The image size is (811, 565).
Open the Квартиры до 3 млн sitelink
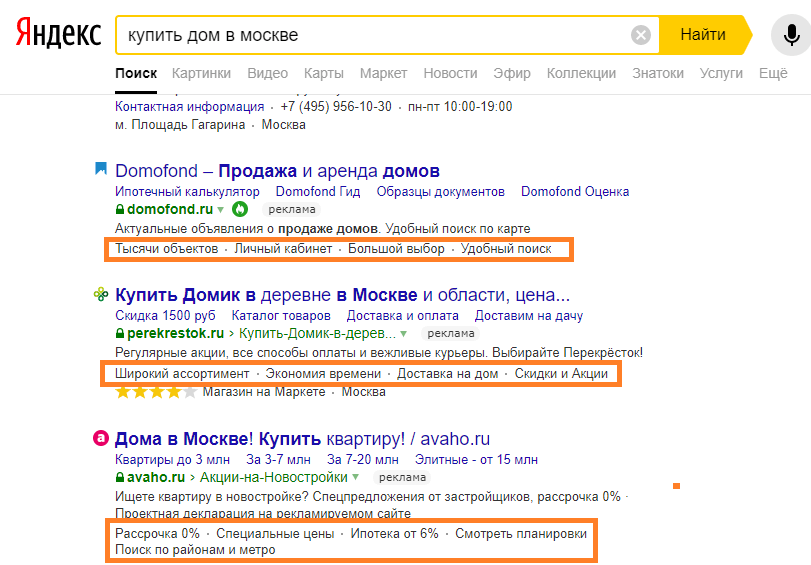click(x=172, y=459)
